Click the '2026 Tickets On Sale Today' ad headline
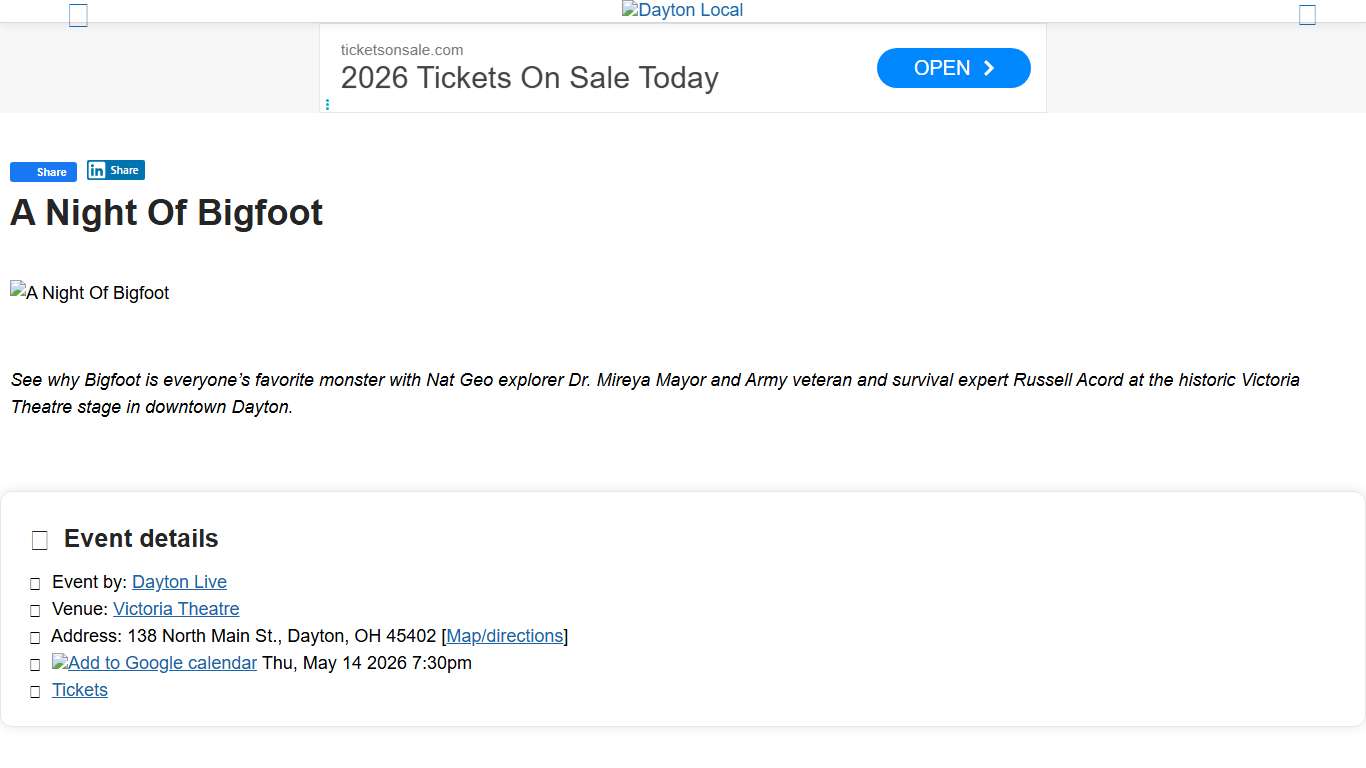 click(529, 78)
